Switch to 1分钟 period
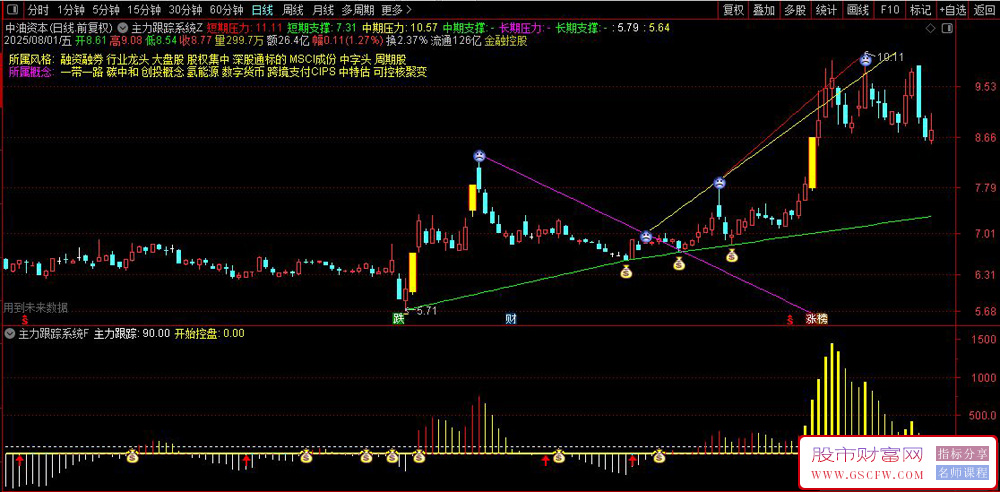Viewport: 1000px width, 492px height. [x=71, y=10]
